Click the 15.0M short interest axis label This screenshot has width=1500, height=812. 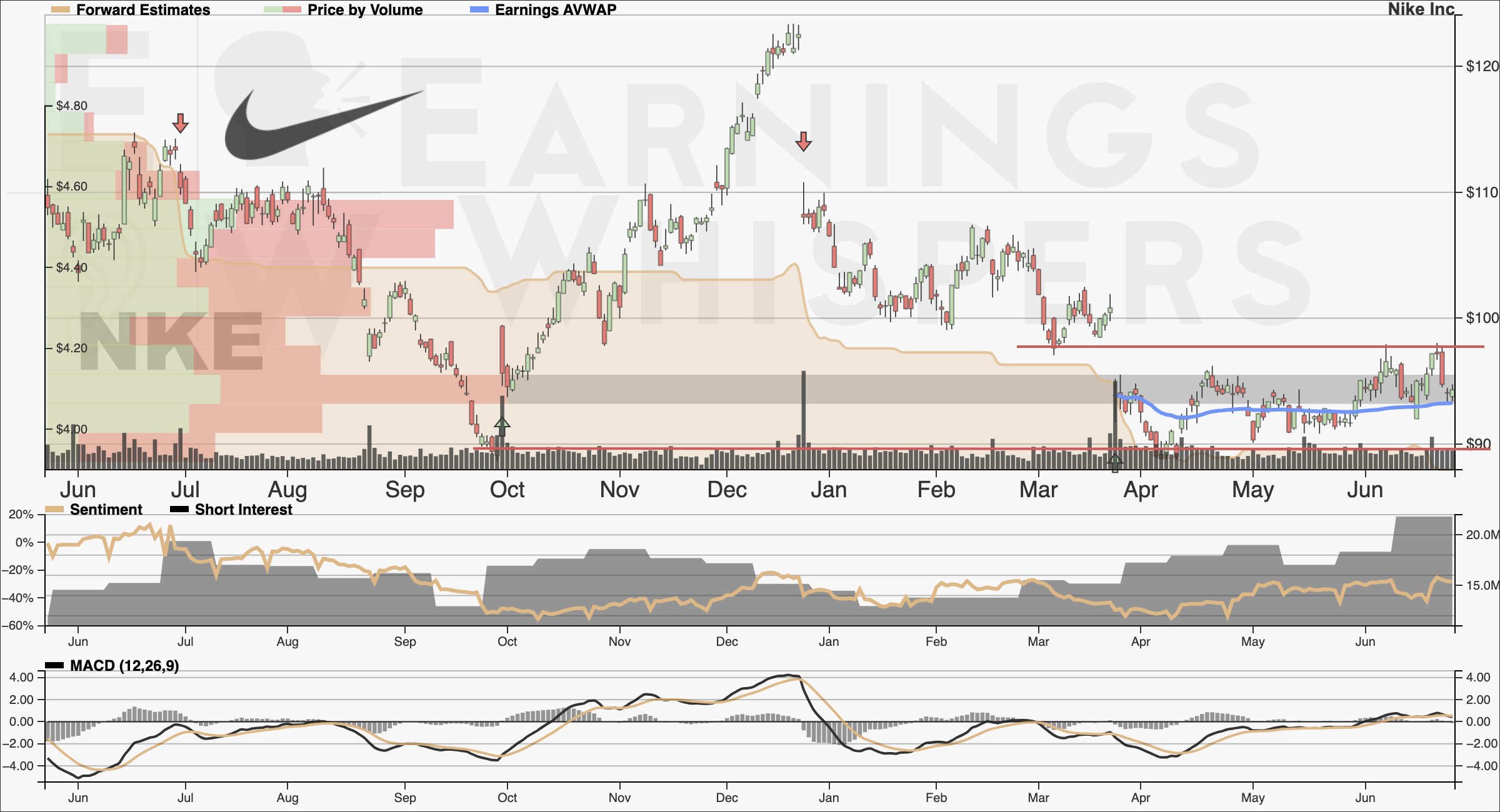(1482, 585)
